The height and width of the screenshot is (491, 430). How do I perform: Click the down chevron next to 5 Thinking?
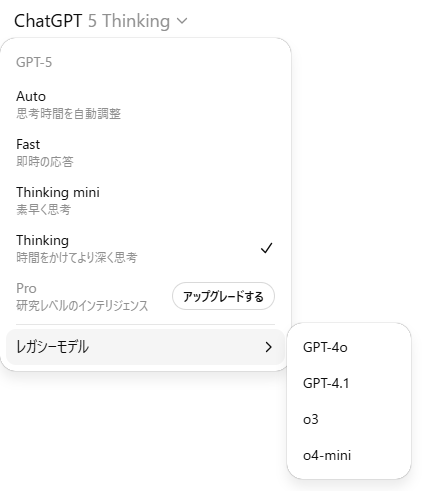click(182, 21)
